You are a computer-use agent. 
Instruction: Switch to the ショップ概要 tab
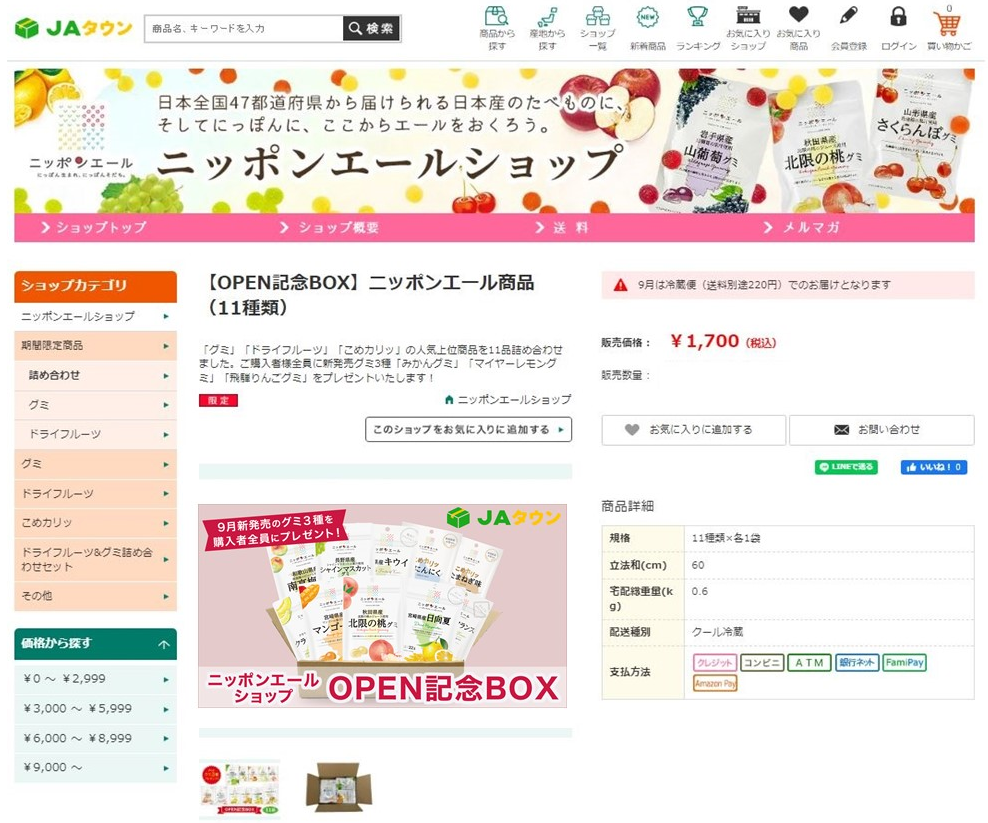coord(330,228)
